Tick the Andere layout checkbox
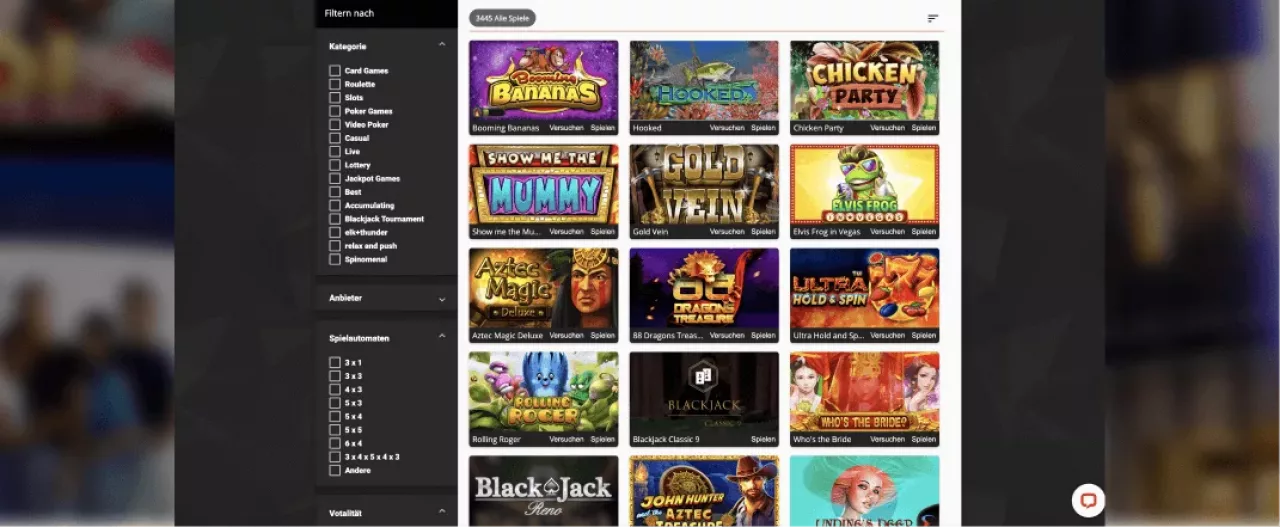Viewport: 1280px width, 527px height. click(x=335, y=470)
